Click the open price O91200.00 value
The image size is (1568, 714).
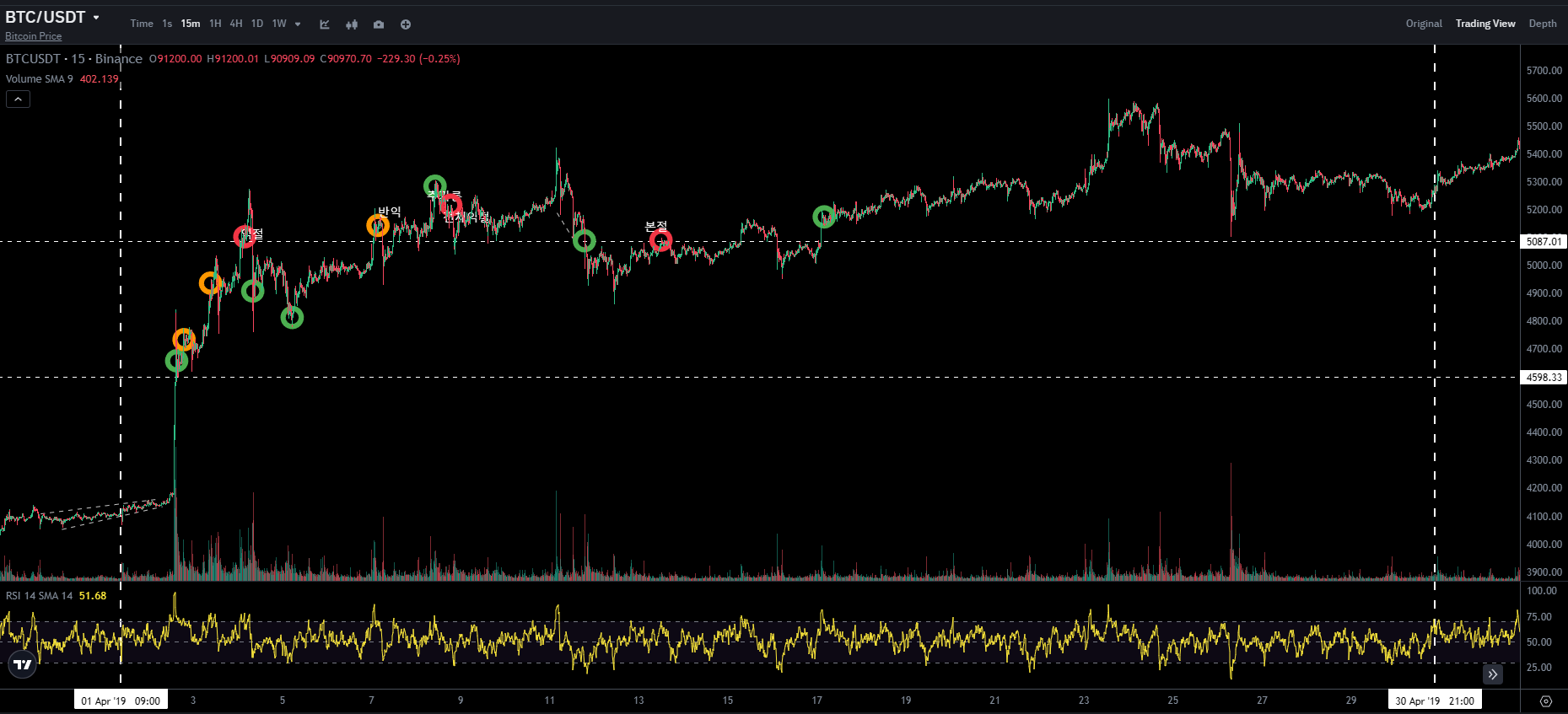(x=175, y=59)
